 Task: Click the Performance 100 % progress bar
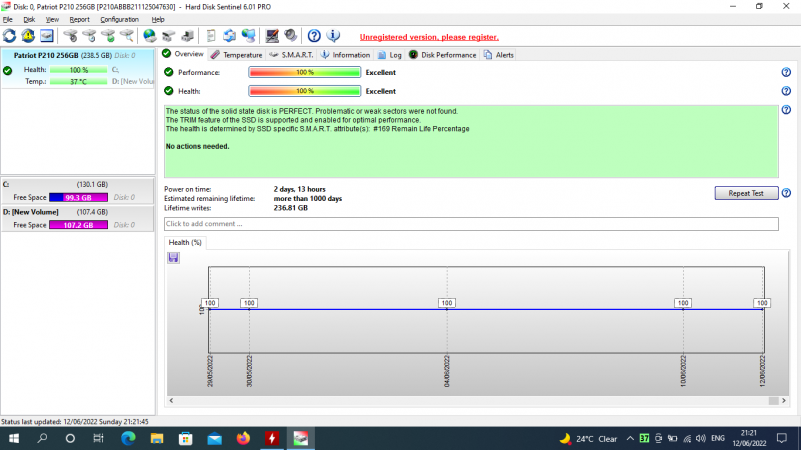point(305,73)
